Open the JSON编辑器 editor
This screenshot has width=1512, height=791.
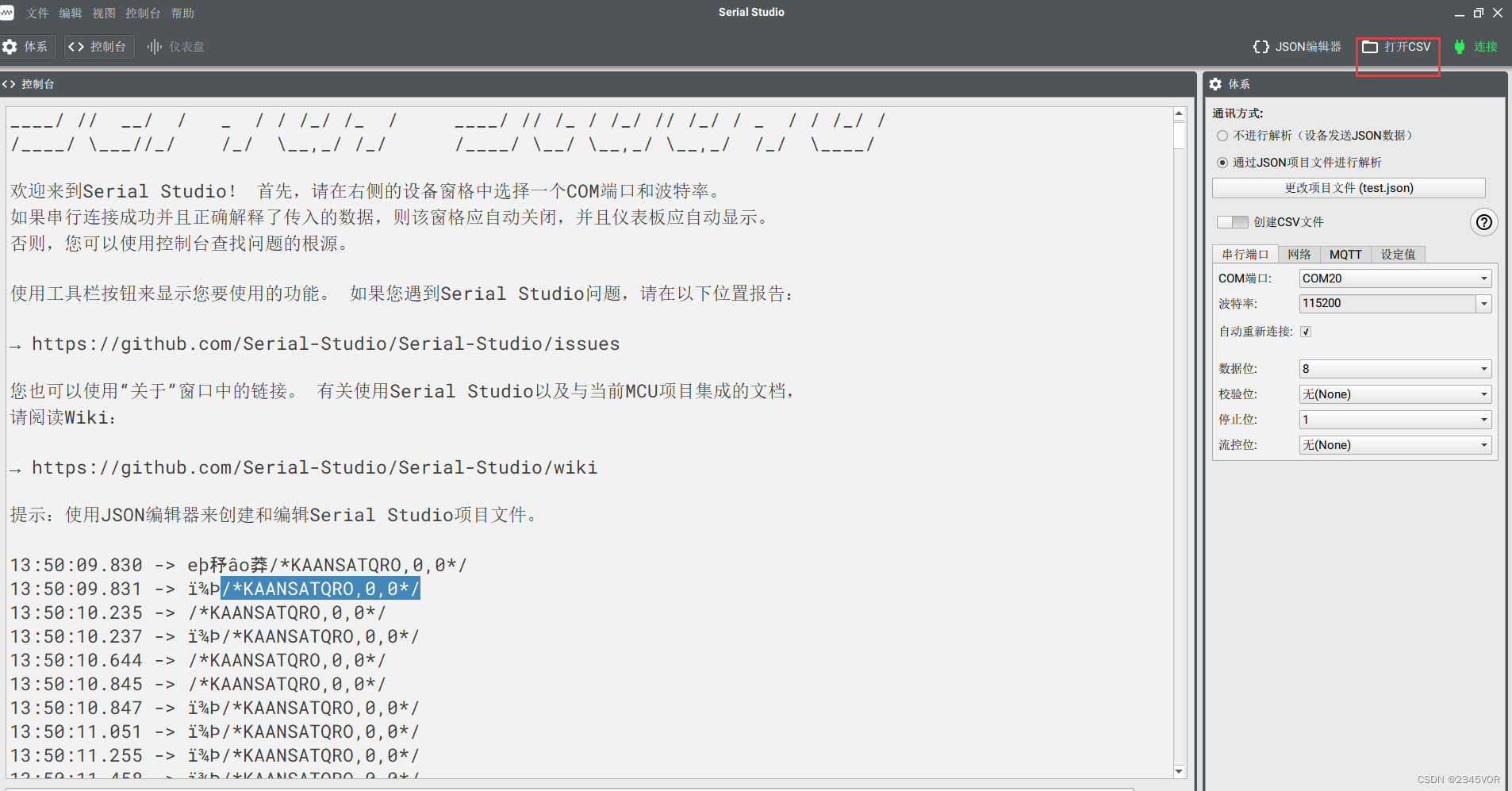click(x=1296, y=46)
